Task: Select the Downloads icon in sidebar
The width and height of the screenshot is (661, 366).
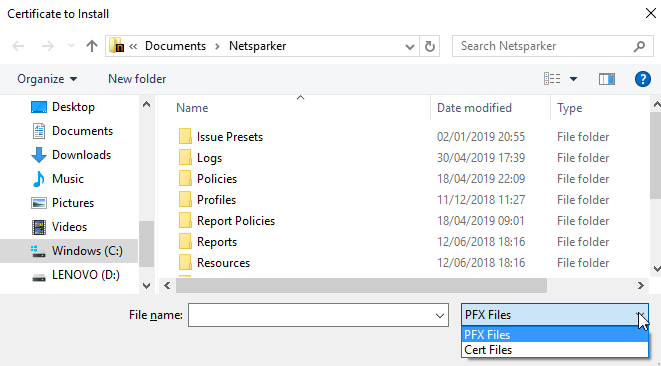Action: pyautogui.click(x=39, y=155)
